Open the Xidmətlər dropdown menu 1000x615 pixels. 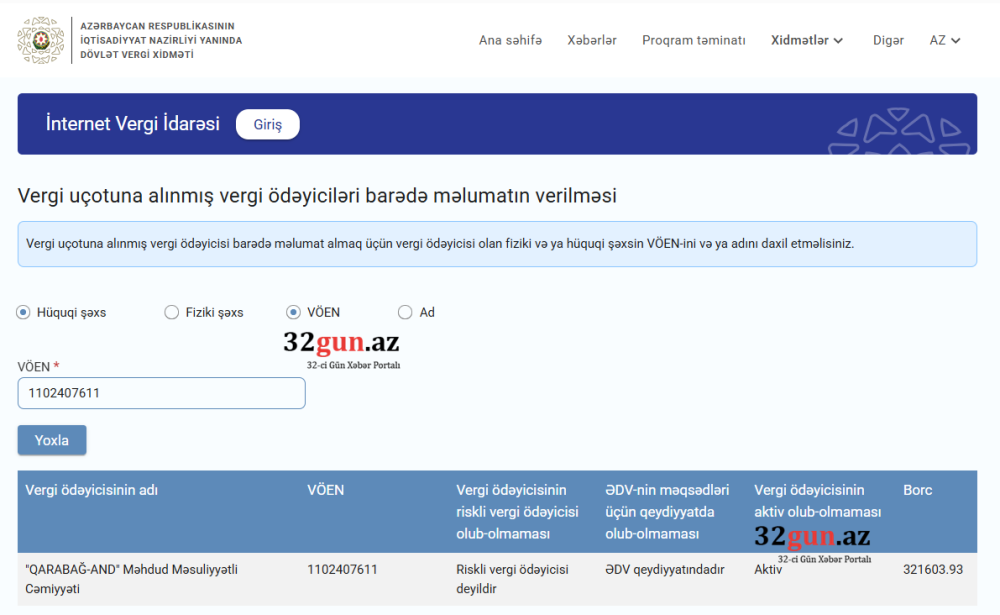point(799,40)
